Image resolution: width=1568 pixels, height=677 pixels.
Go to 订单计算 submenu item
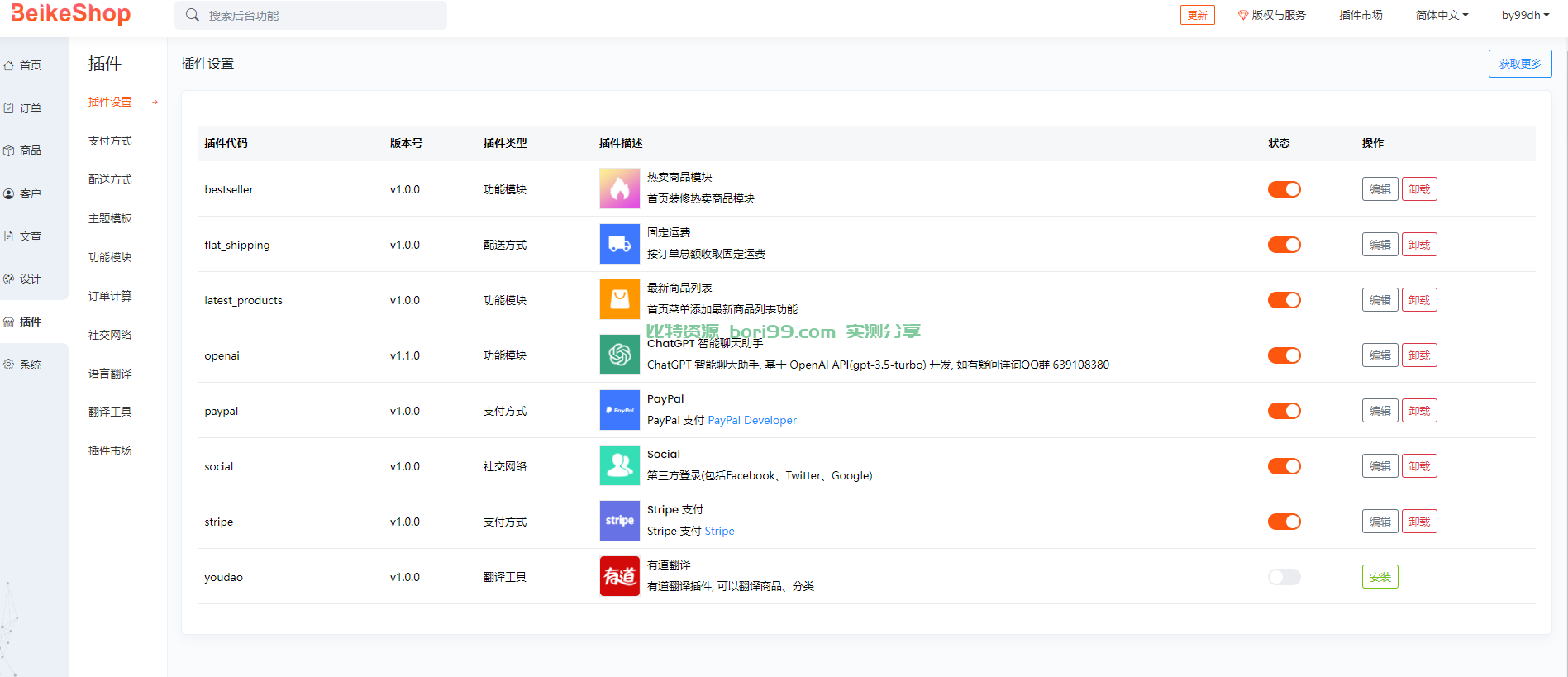tap(110, 297)
